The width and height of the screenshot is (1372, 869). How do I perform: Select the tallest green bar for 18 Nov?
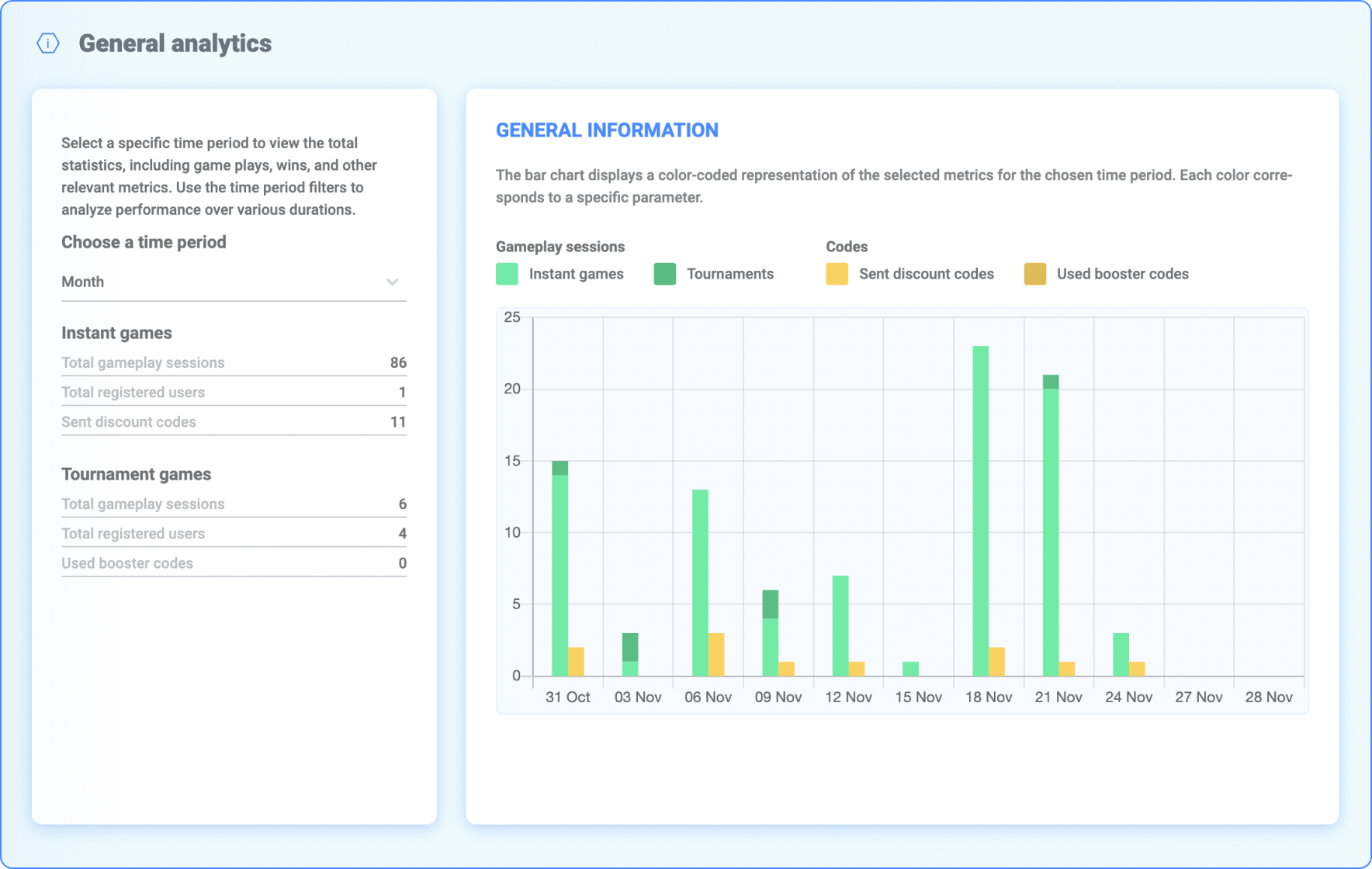click(x=981, y=511)
